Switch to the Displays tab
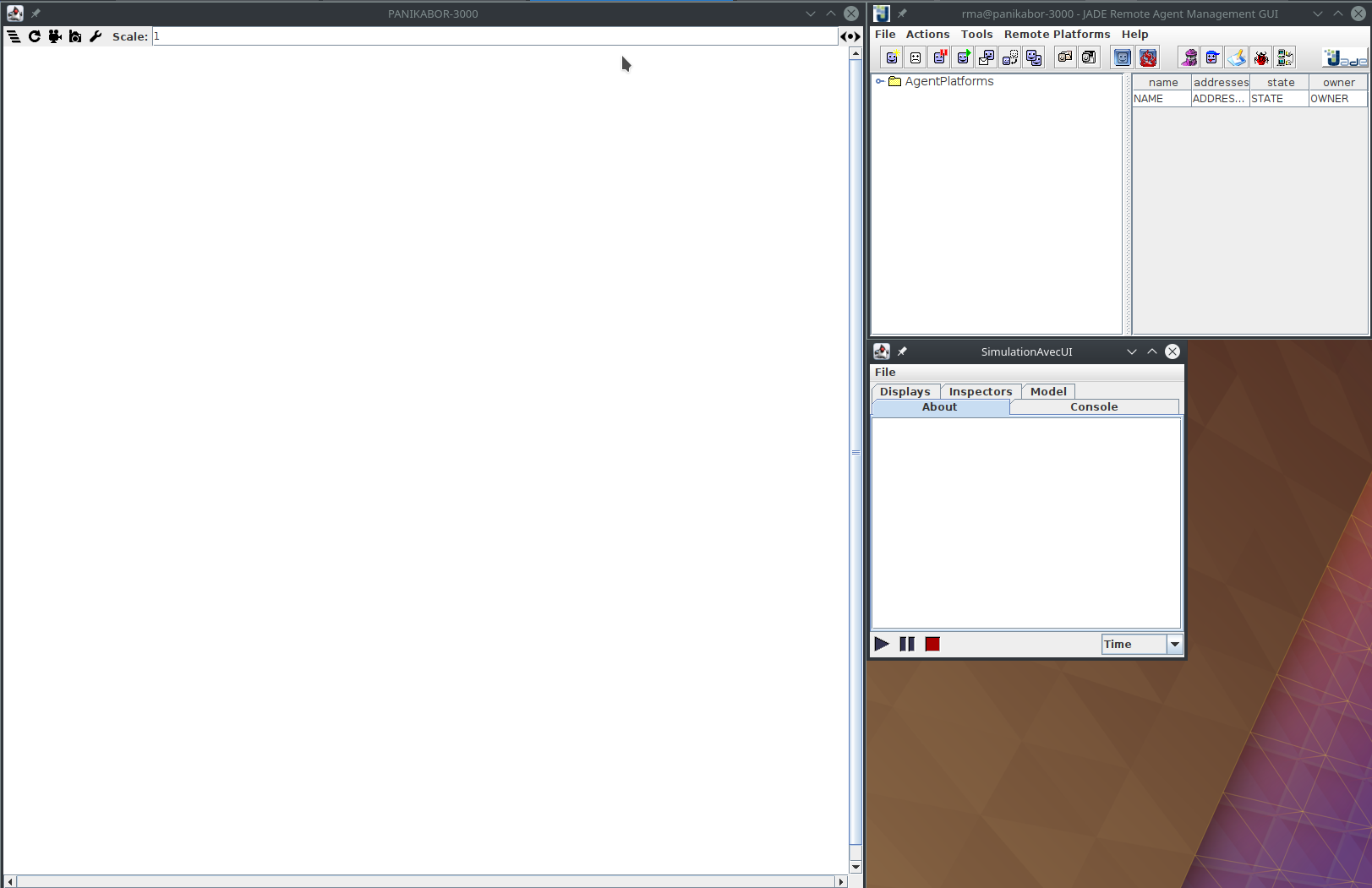 905,391
